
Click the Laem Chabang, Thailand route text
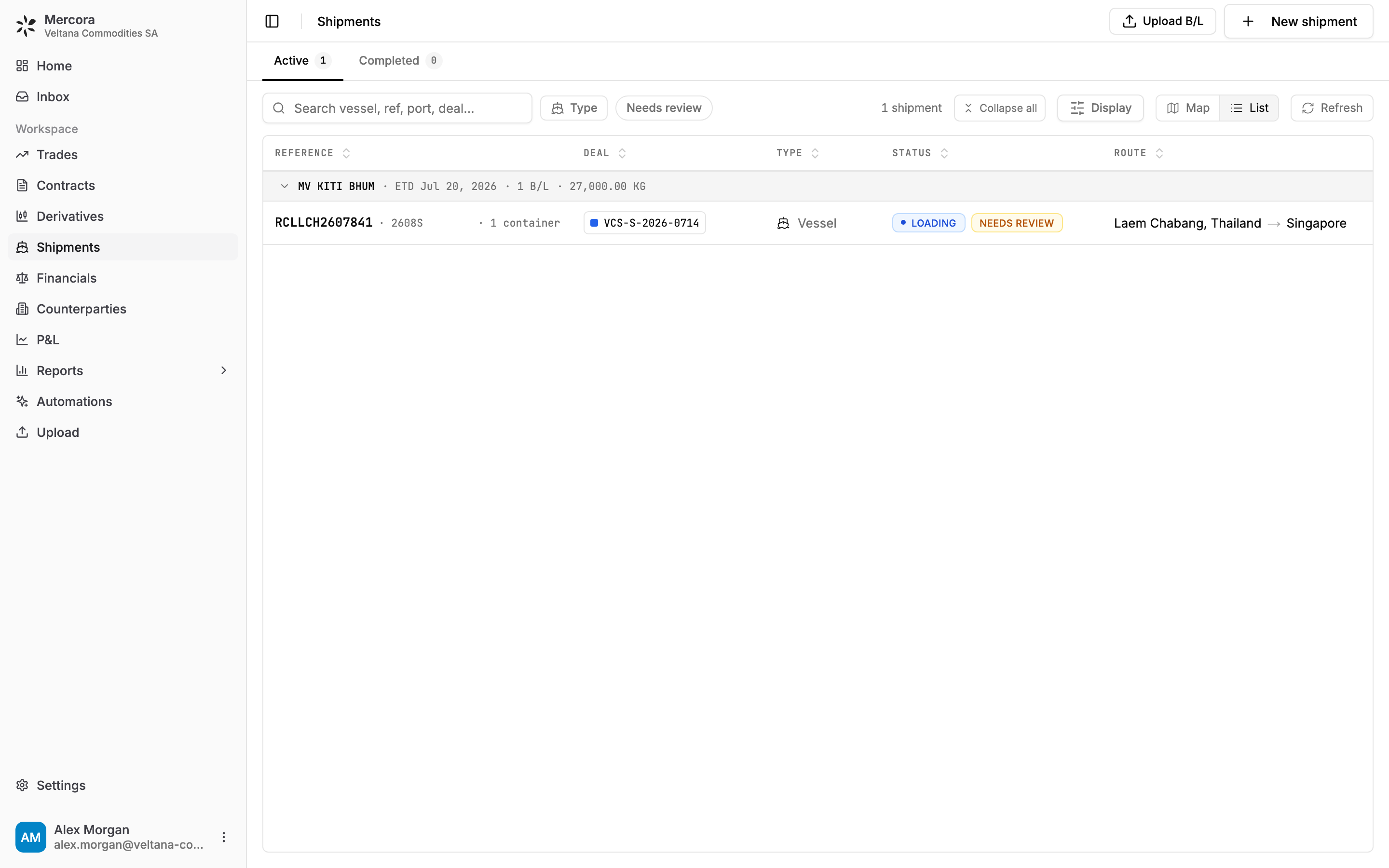1187,223
